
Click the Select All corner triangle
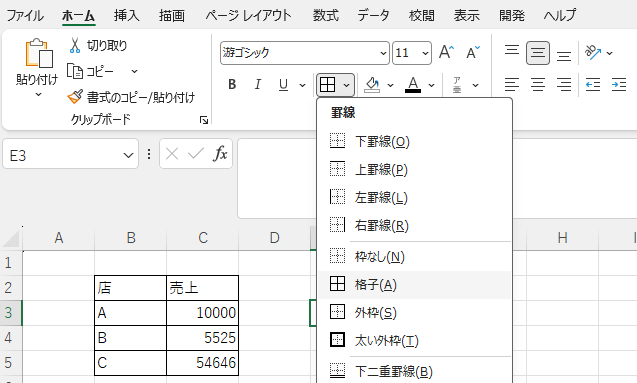coord(11,238)
